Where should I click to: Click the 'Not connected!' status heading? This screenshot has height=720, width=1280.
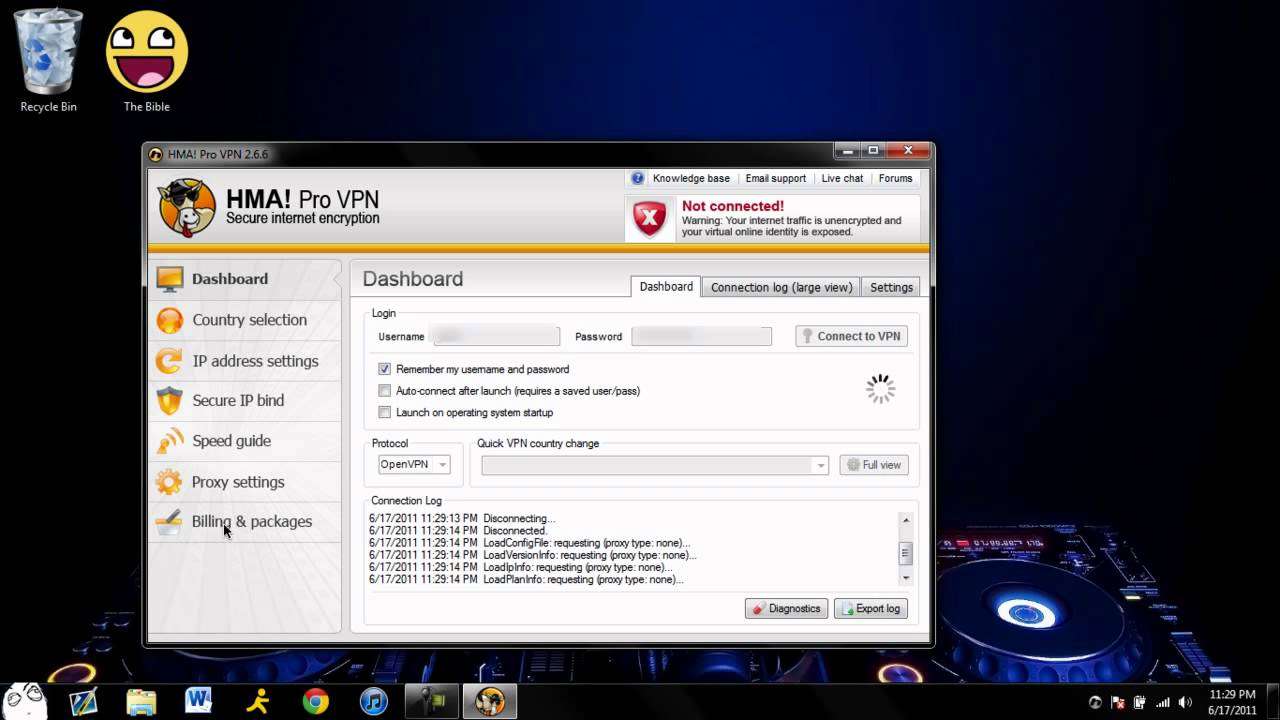click(733, 206)
